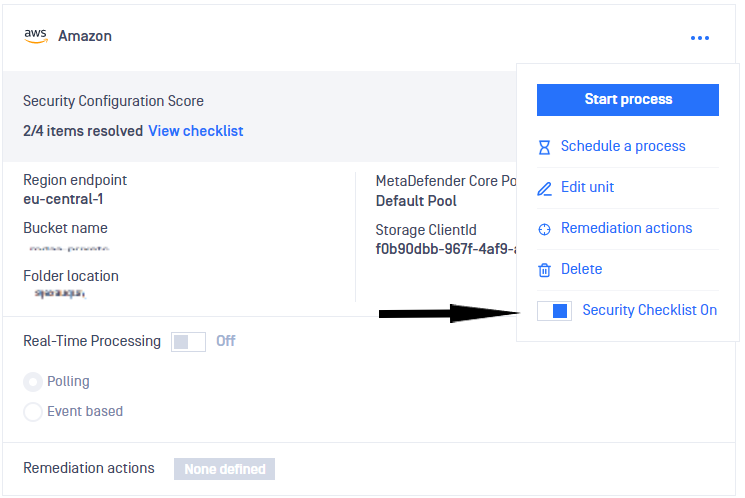Image resolution: width=745 pixels, height=498 pixels.
Task: Open the View checklist link
Action: tap(196, 131)
